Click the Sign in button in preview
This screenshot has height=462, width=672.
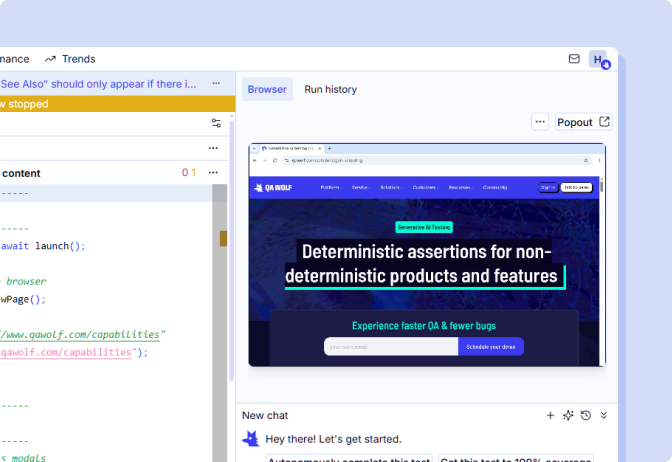click(548, 187)
